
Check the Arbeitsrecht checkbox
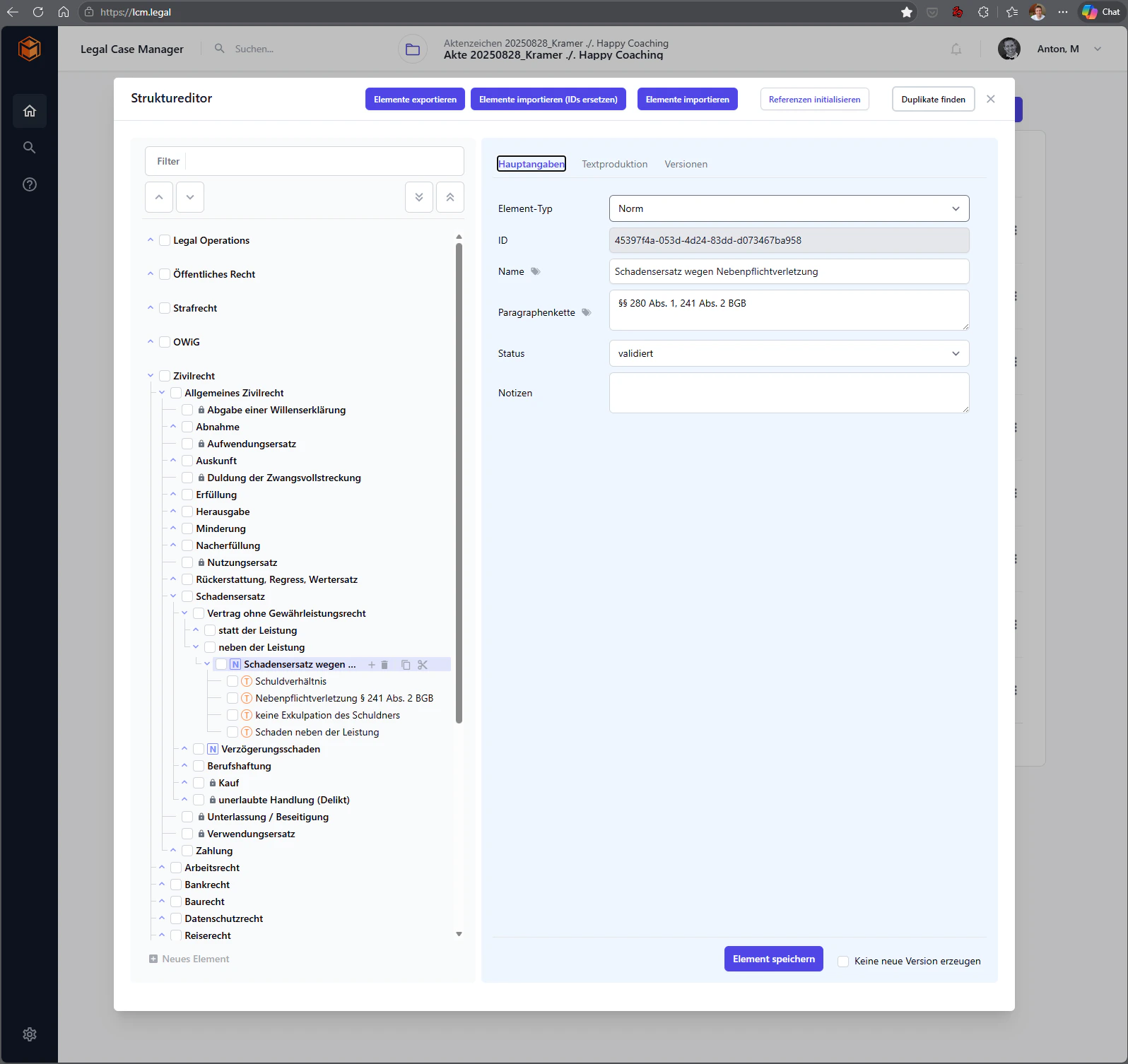coord(176,868)
